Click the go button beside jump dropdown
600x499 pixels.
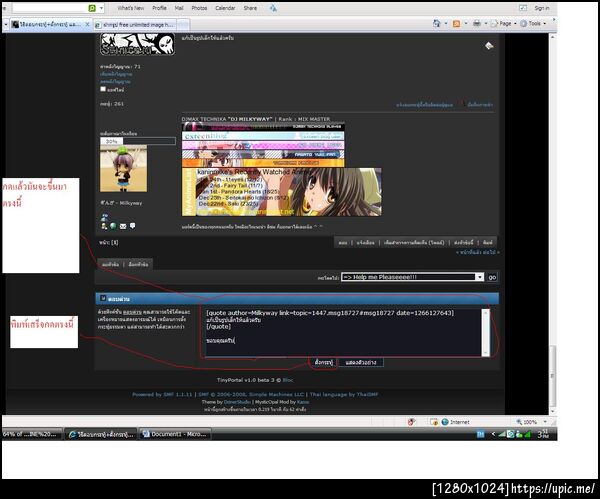pos(492,277)
